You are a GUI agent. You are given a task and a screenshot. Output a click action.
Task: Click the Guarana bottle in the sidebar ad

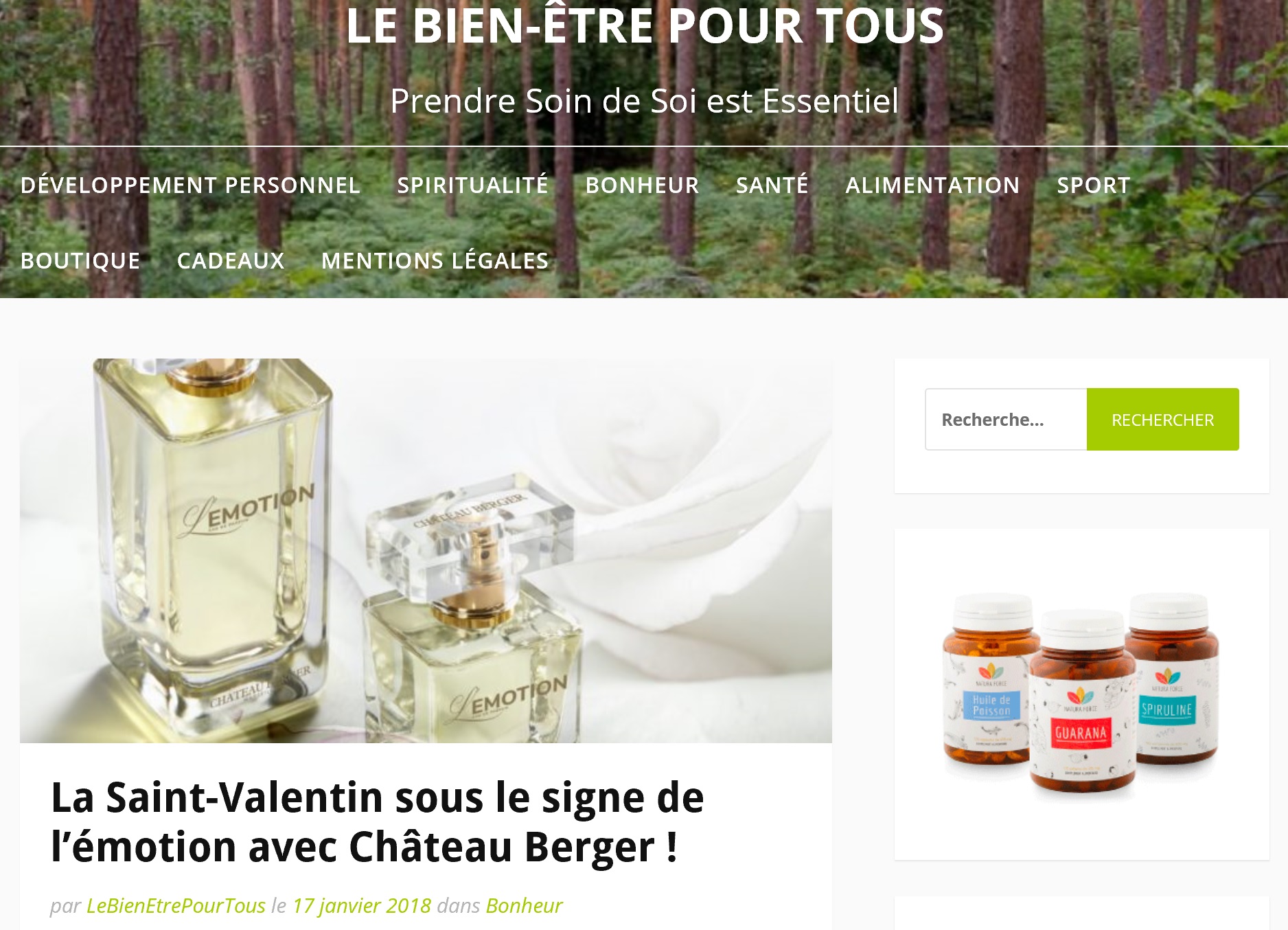[x=1081, y=706]
